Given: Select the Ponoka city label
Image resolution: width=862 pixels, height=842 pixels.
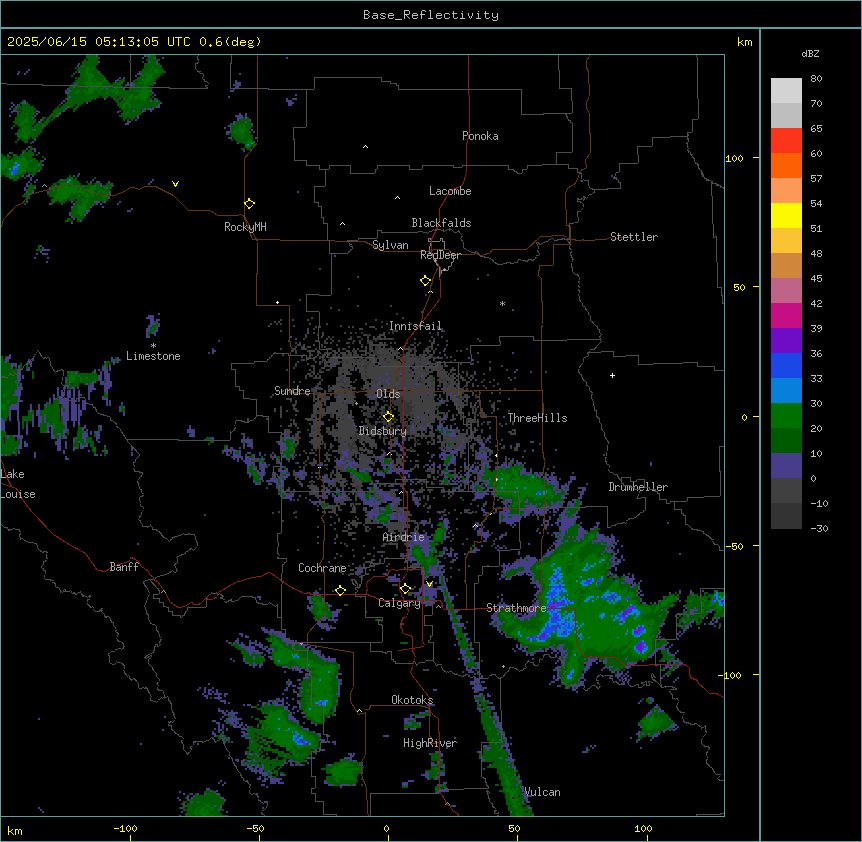Looking at the screenshot, I should click(x=480, y=136).
